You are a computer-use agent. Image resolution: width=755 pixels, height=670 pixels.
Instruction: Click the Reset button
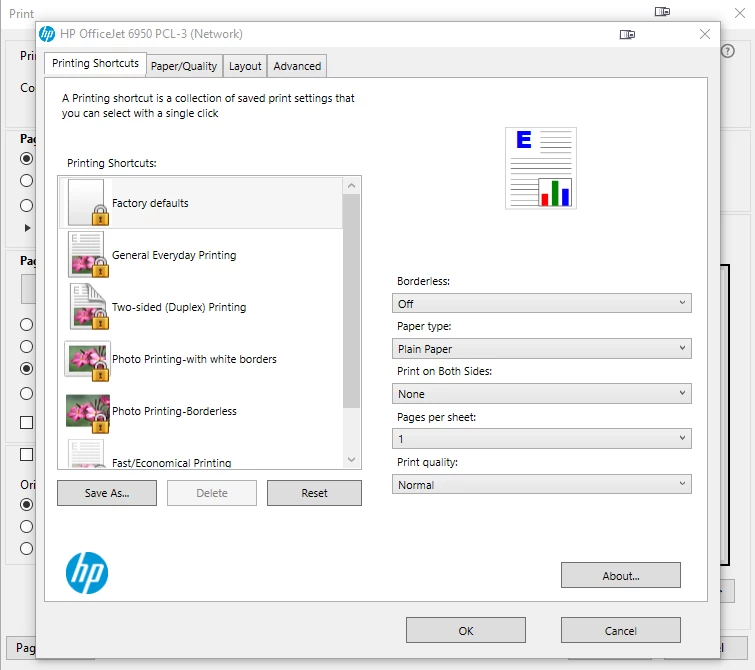(x=314, y=493)
